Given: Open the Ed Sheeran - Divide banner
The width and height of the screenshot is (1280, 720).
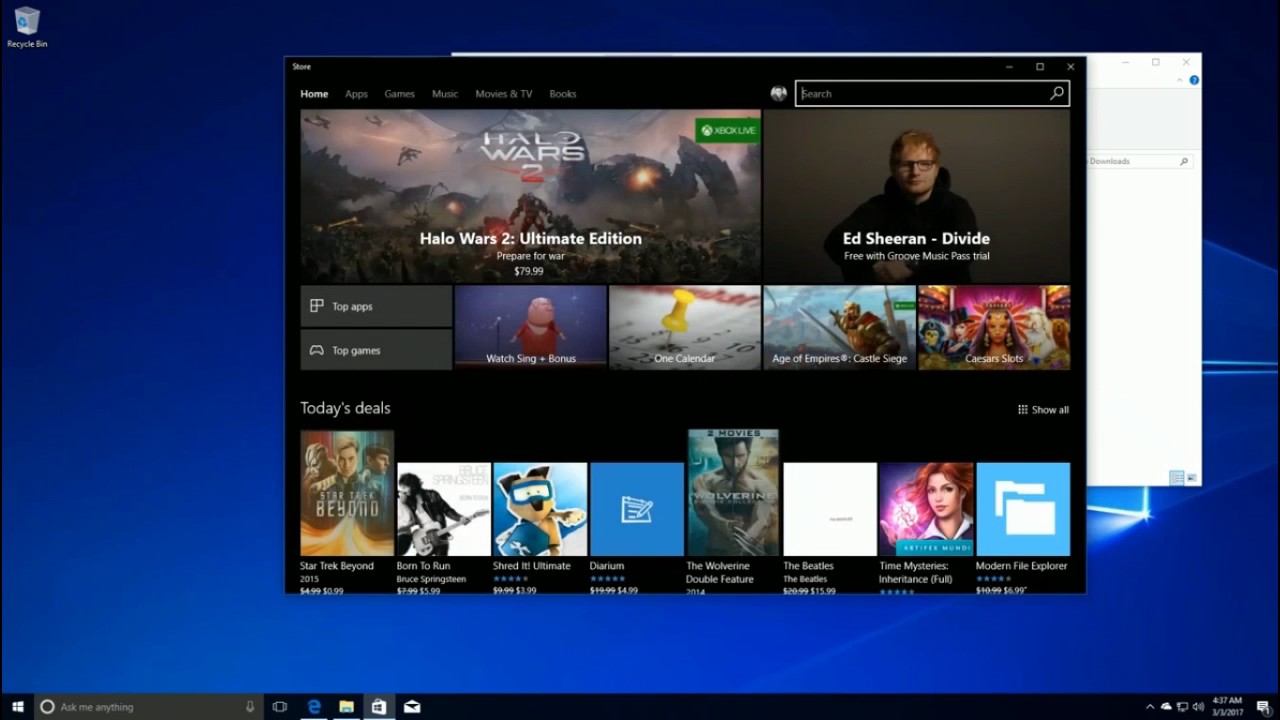Looking at the screenshot, I should coord(917,196).
